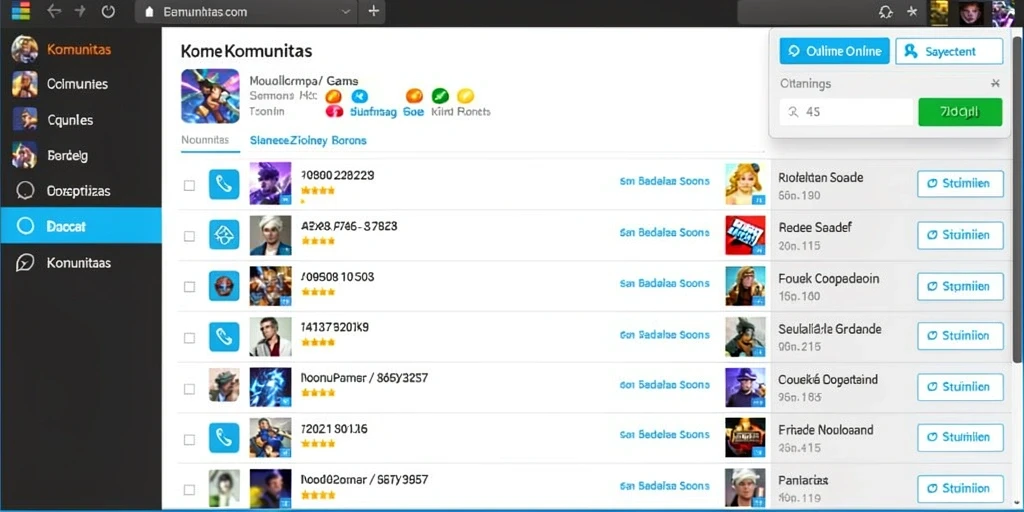The height and width of the screenshot is (512, 1024).
Task: Click the large game cover image in header
Action: [x=210, y=96]
